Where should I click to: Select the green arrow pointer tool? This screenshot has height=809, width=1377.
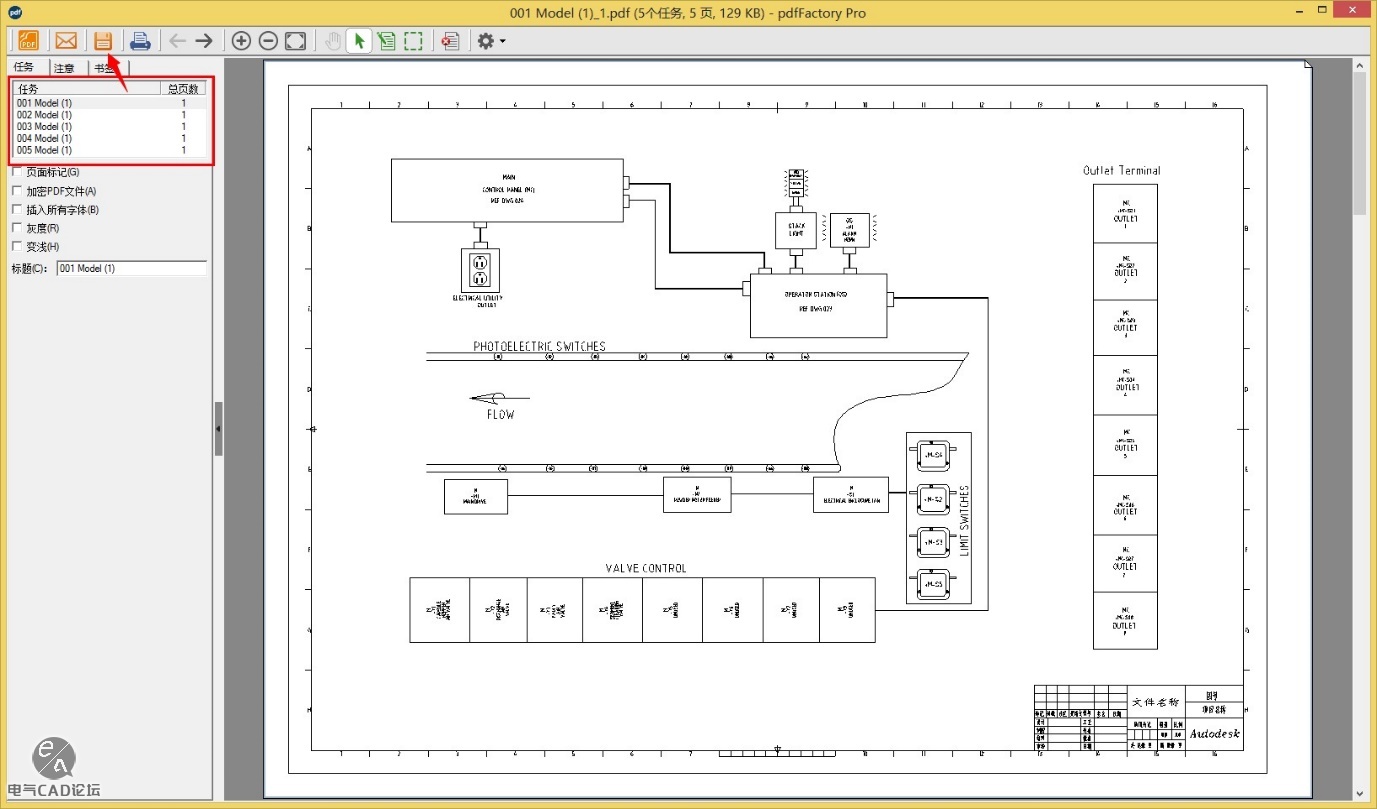coord(360,41)
